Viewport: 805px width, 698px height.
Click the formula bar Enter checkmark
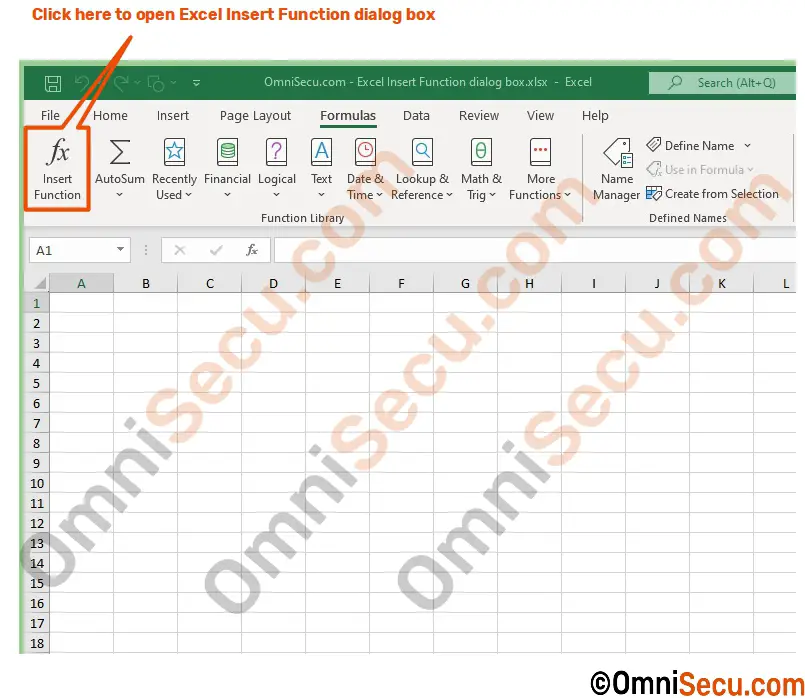coord(216,250)
